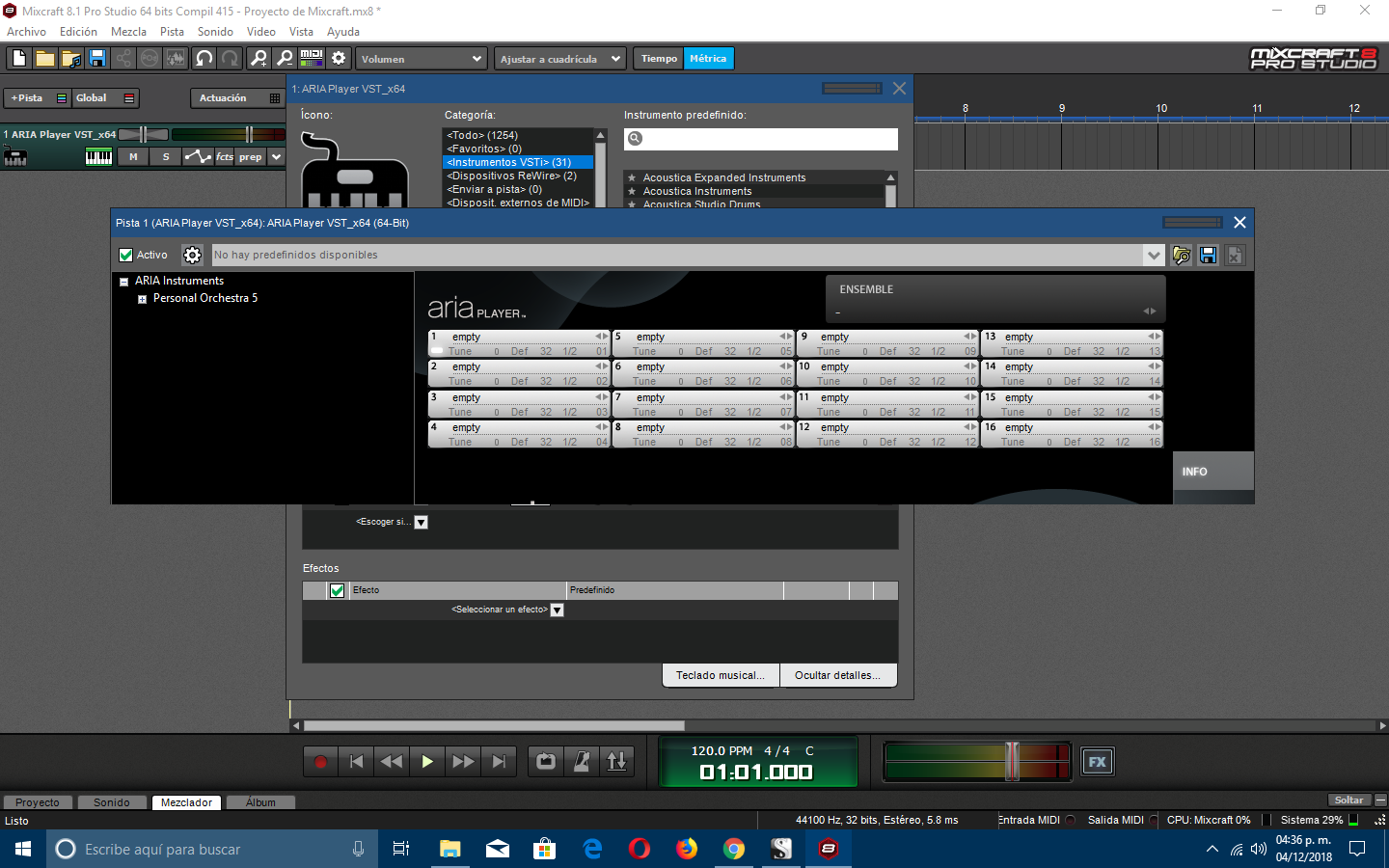This screenshot has height=868, width=1389.
Task: Open the Archivo menu
Action: [26, 32]
